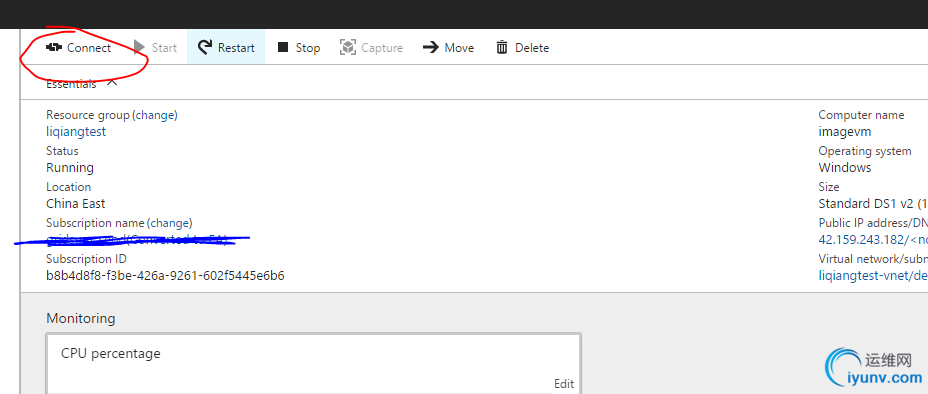Click the Move arrow icon
The image size is (928, 394).
(x=430, y=47)
